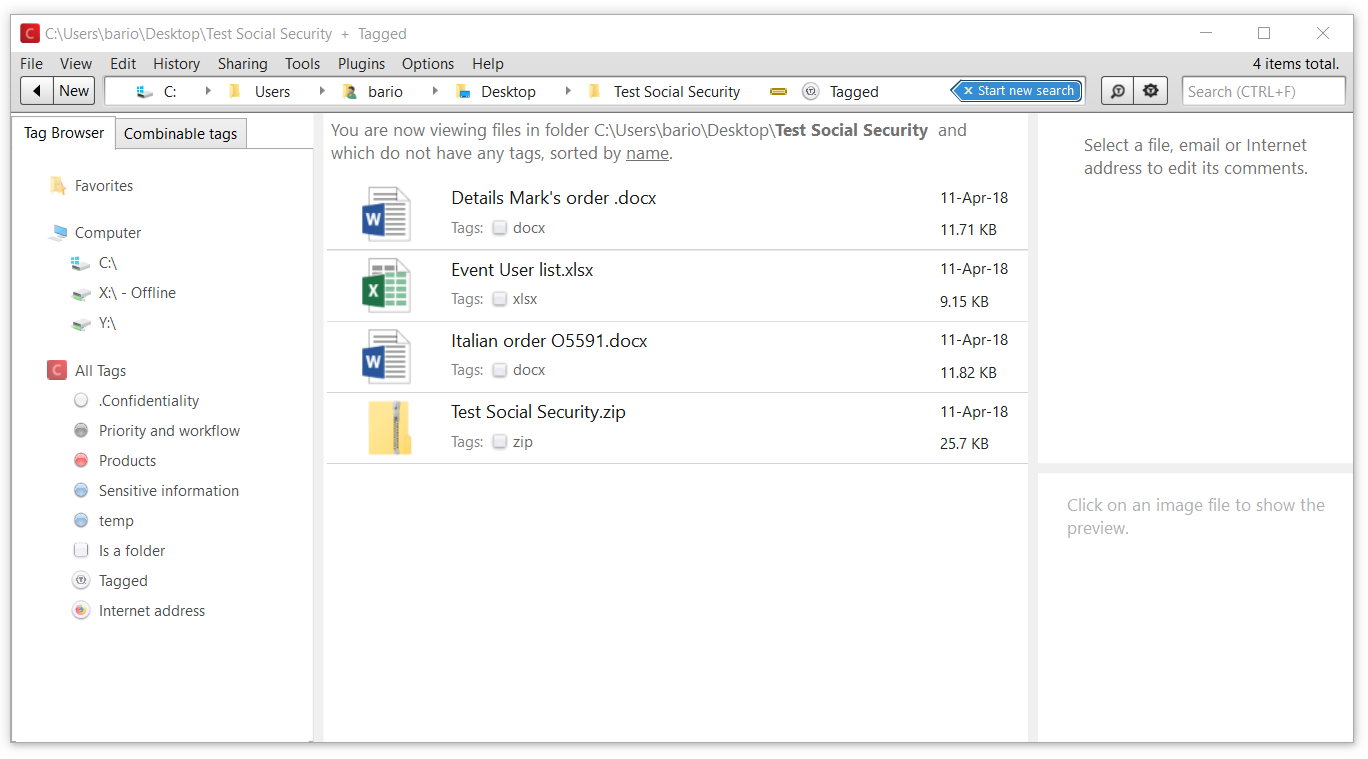Open the Options menu

(x=428, y=63)
